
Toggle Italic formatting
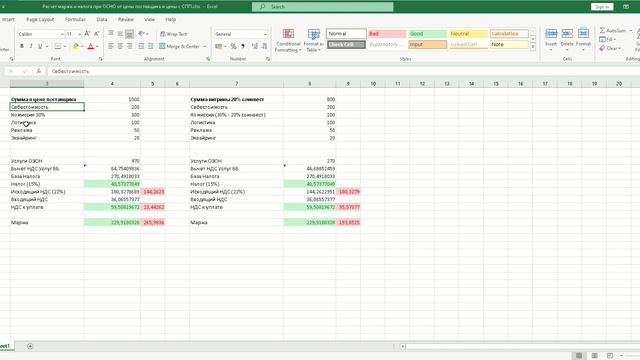tap(31, 46)
